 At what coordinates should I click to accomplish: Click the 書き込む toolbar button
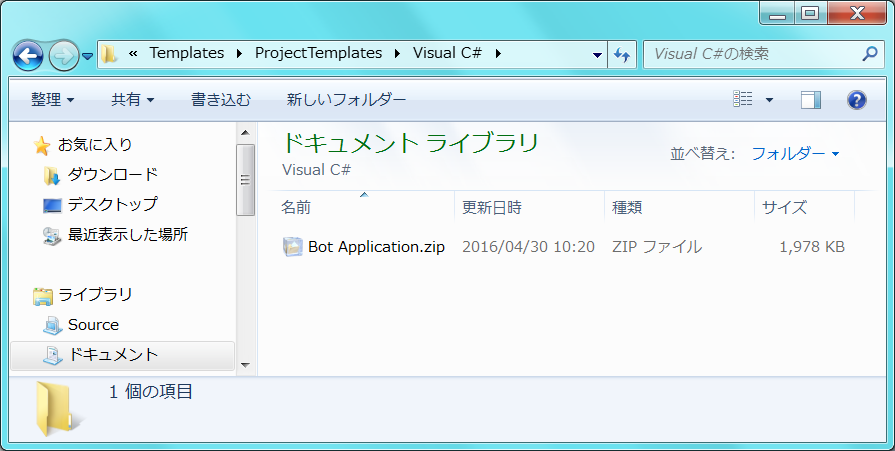[221, 100]
